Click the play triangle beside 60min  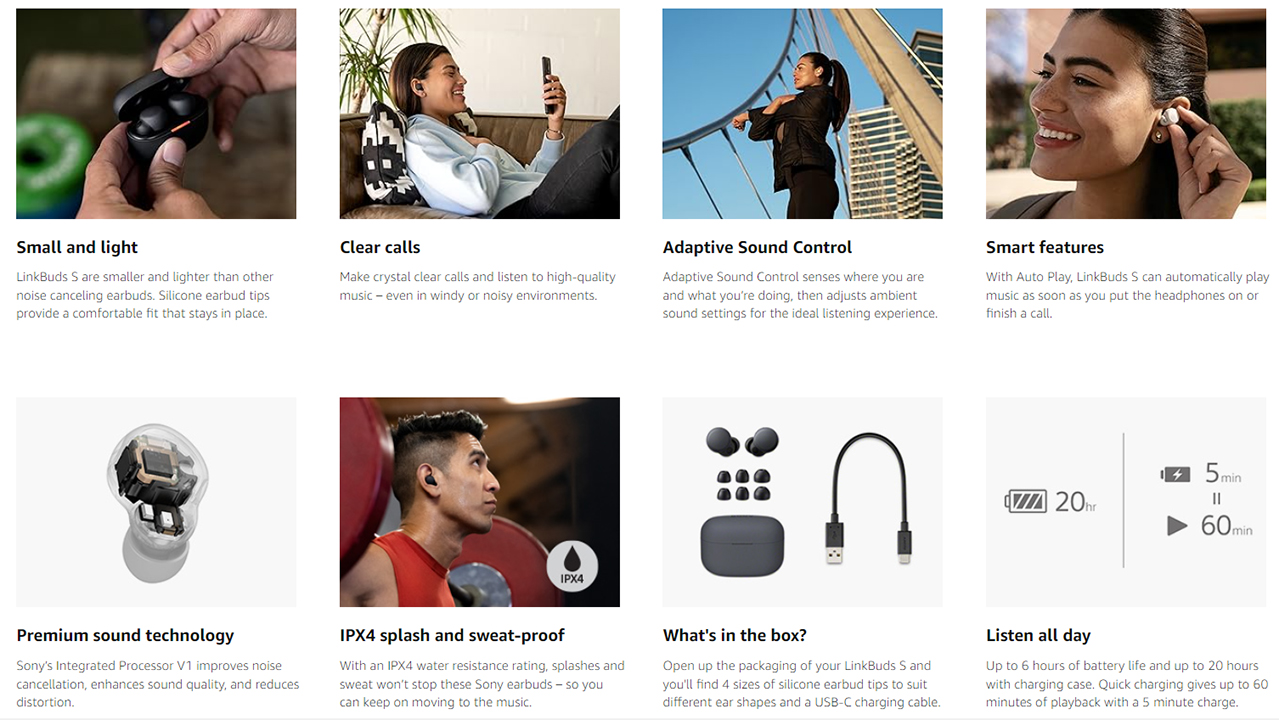(x=1177, y=525)
